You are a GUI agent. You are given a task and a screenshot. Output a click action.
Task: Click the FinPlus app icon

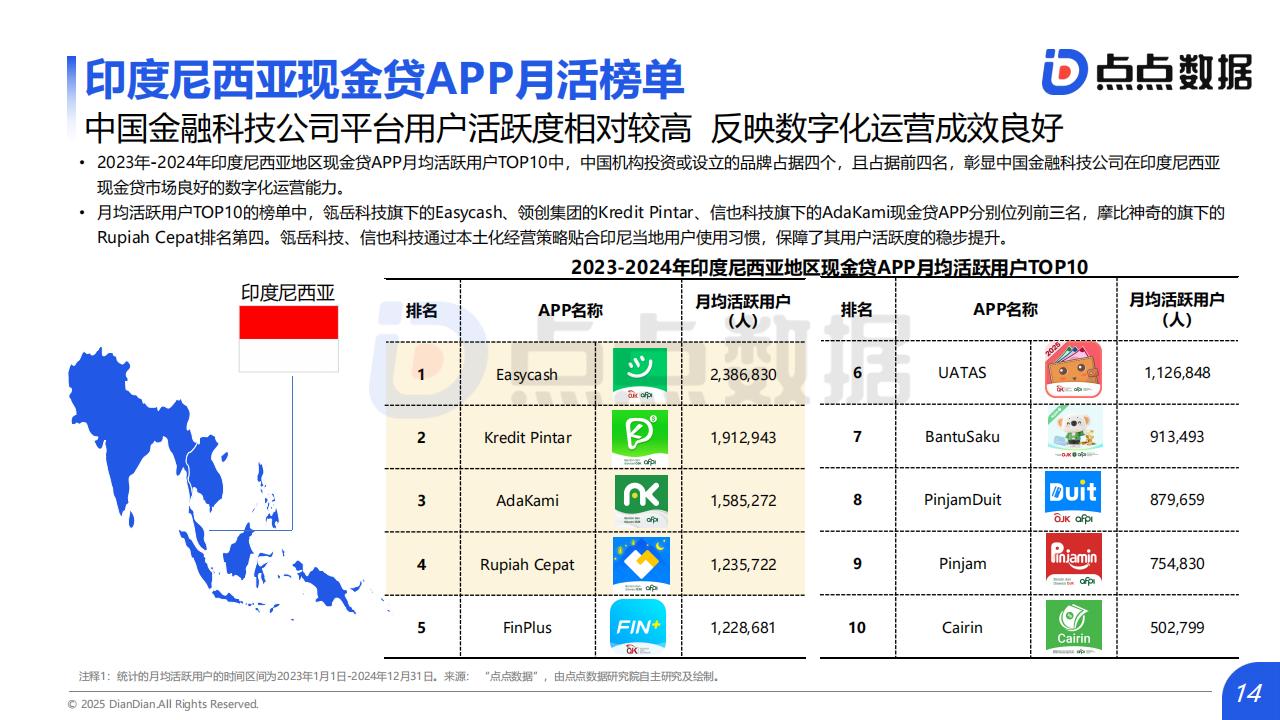pyautogui.click(x=638, y=627)
